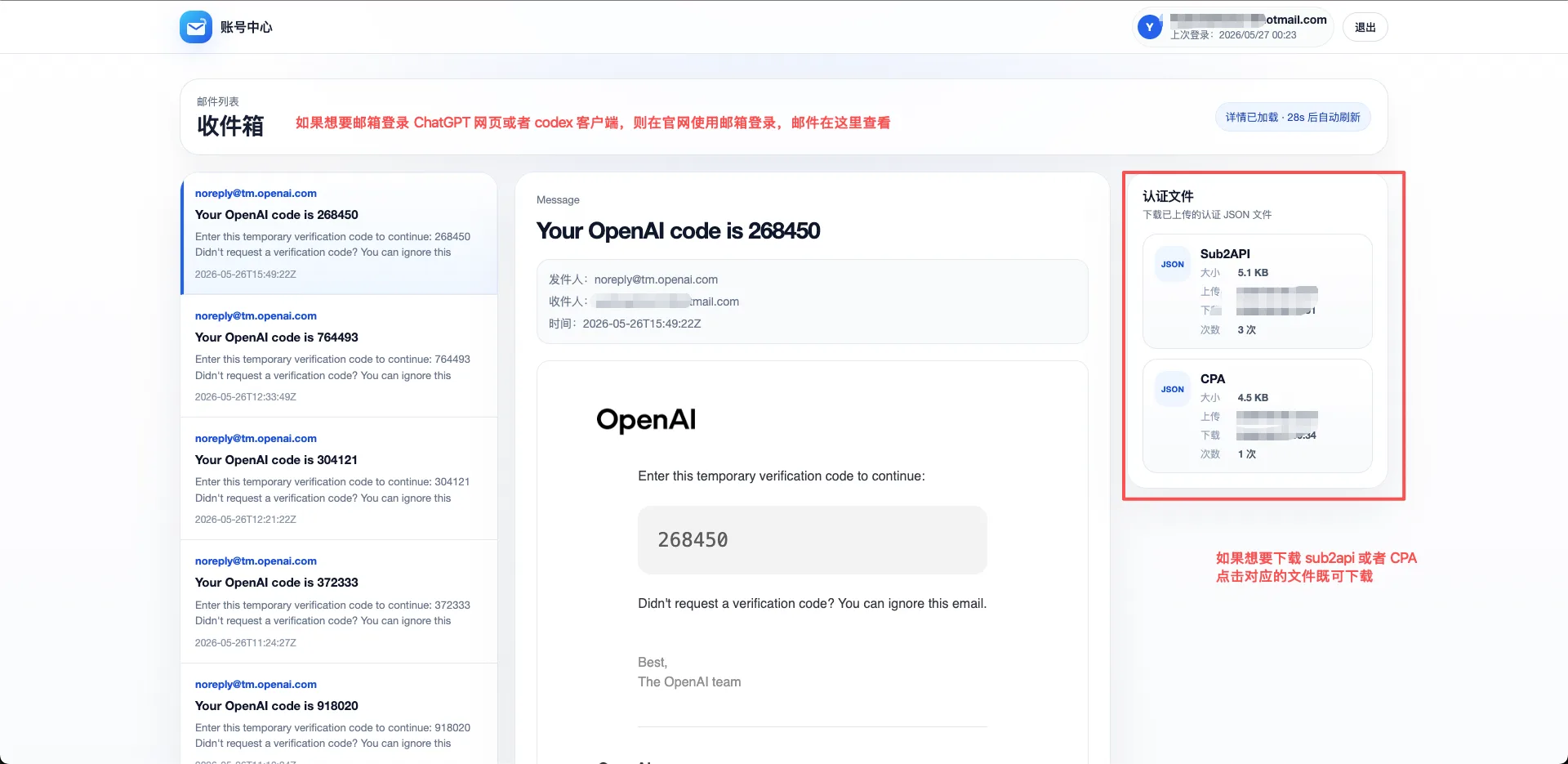
Task: Open the email with code 304121
Action: point(339,479)
